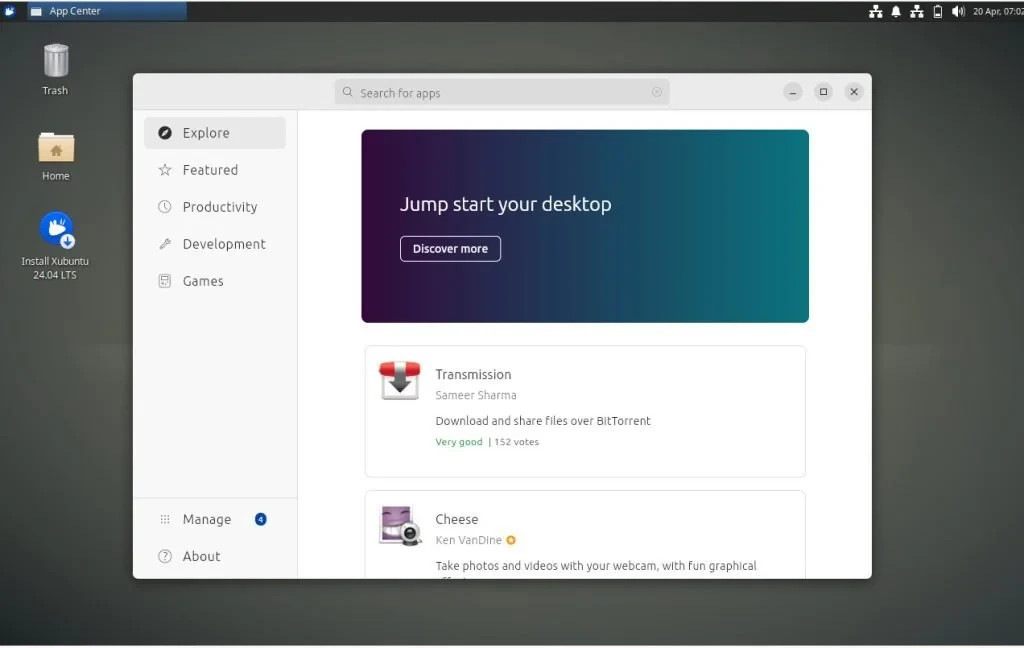Click the network icon beside the battery

[917, 11]
